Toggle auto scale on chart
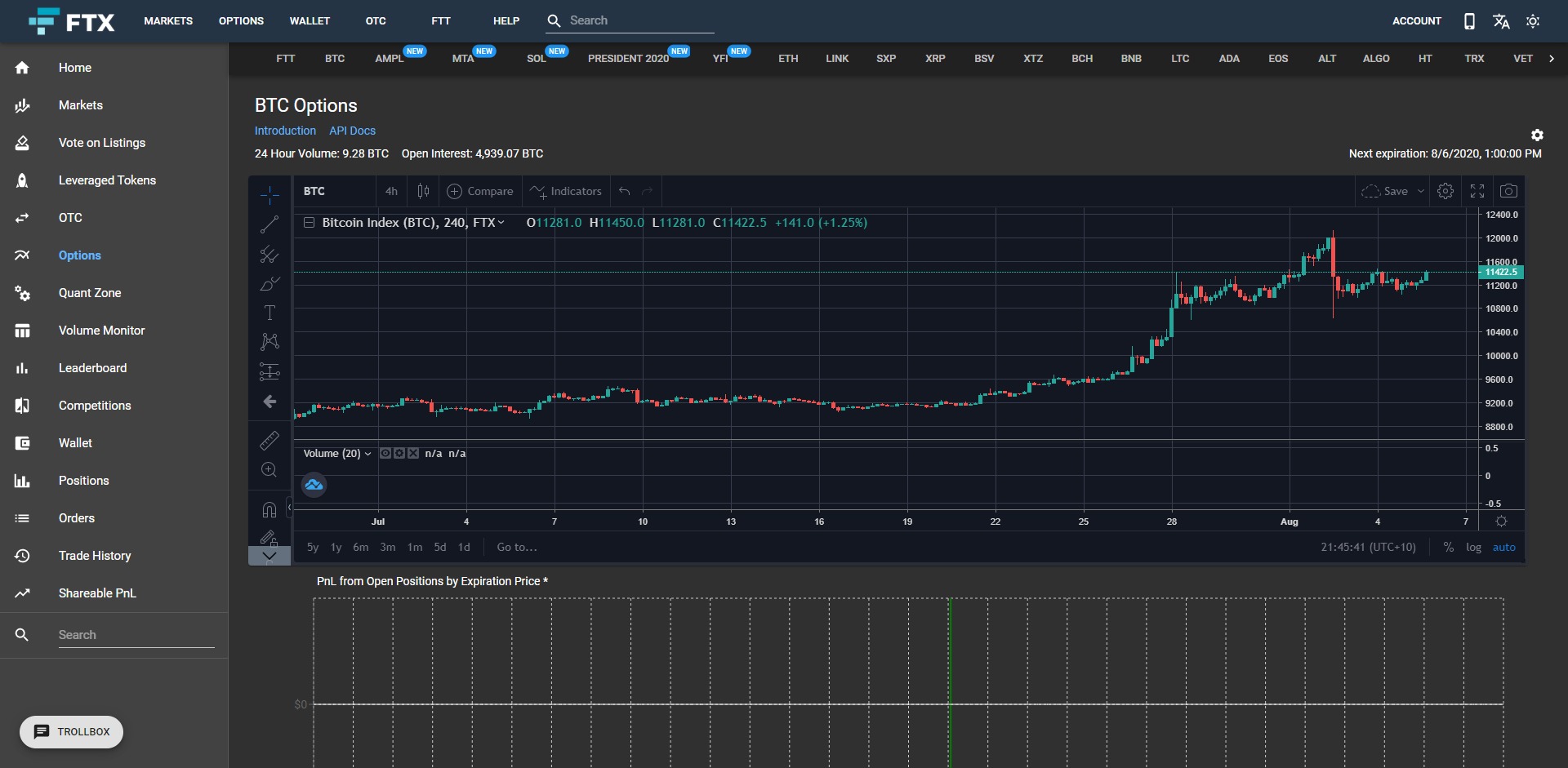This screenshot has width=1568, height=768. 1504,548
